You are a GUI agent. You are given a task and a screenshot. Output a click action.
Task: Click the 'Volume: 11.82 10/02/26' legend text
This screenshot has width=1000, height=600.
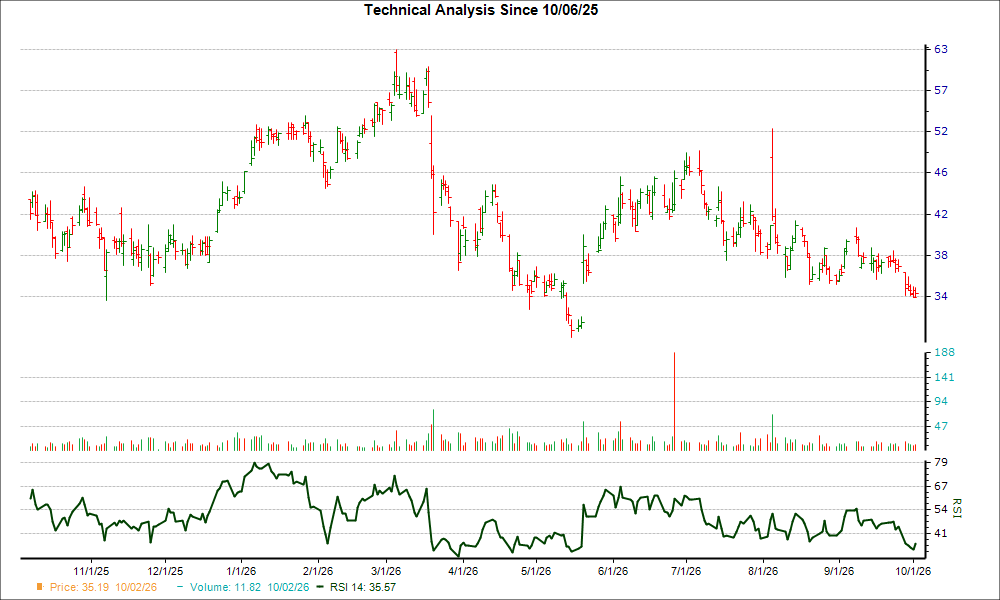point(249,587)
